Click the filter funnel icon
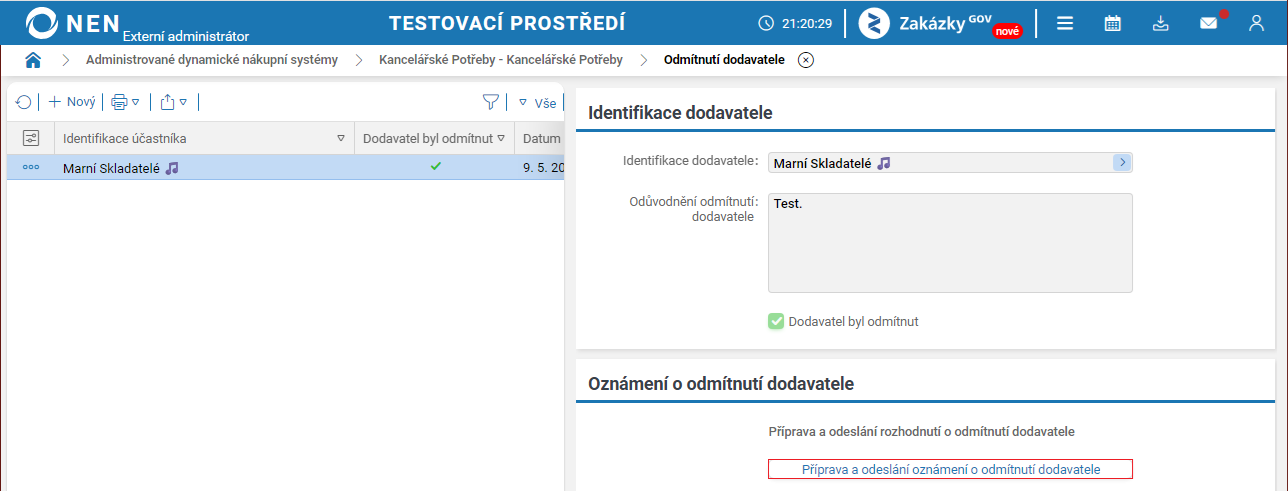1288x491 pixels. (490, 102)
